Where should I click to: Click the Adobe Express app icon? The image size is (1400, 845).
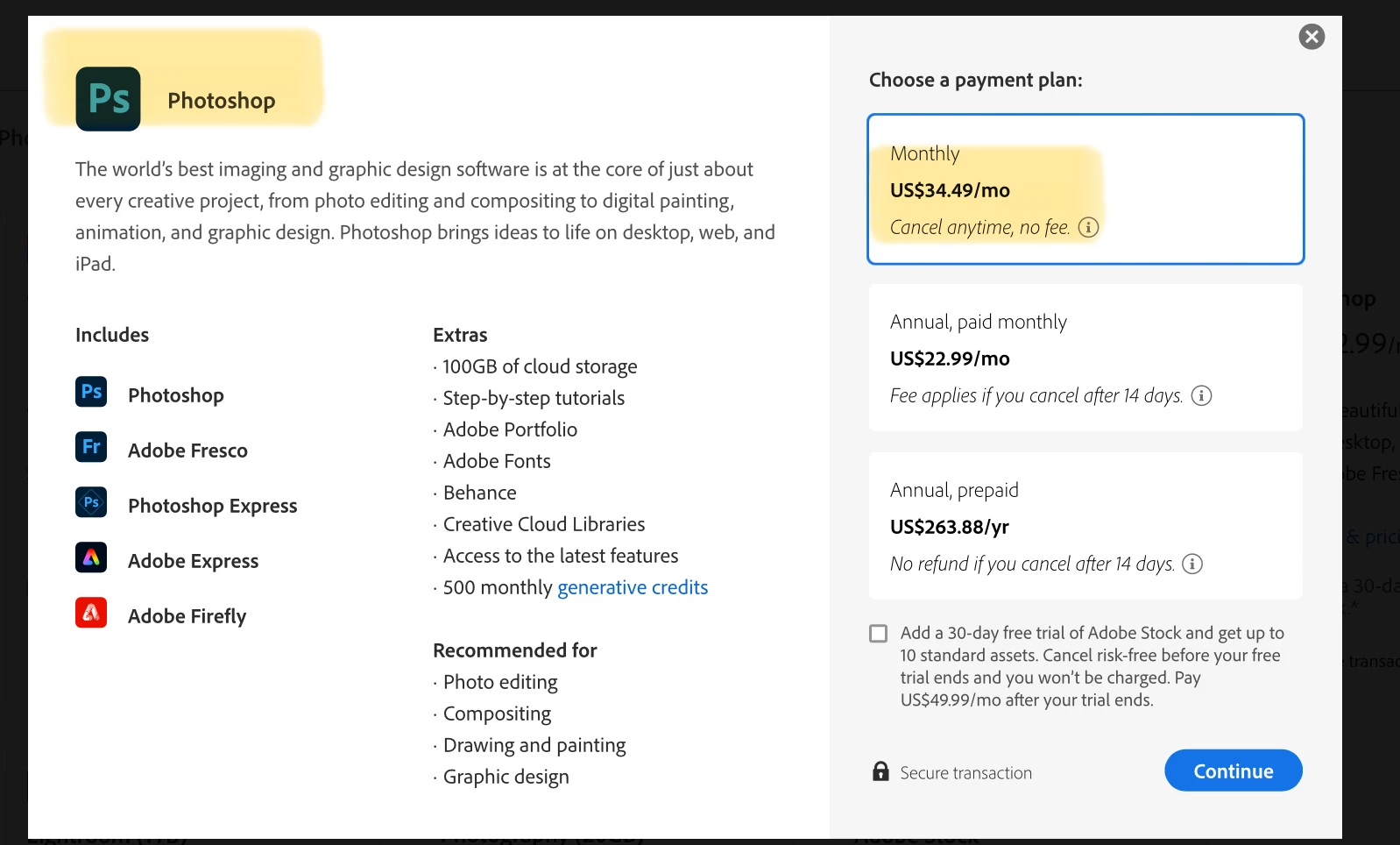click(x=91, y=557)
